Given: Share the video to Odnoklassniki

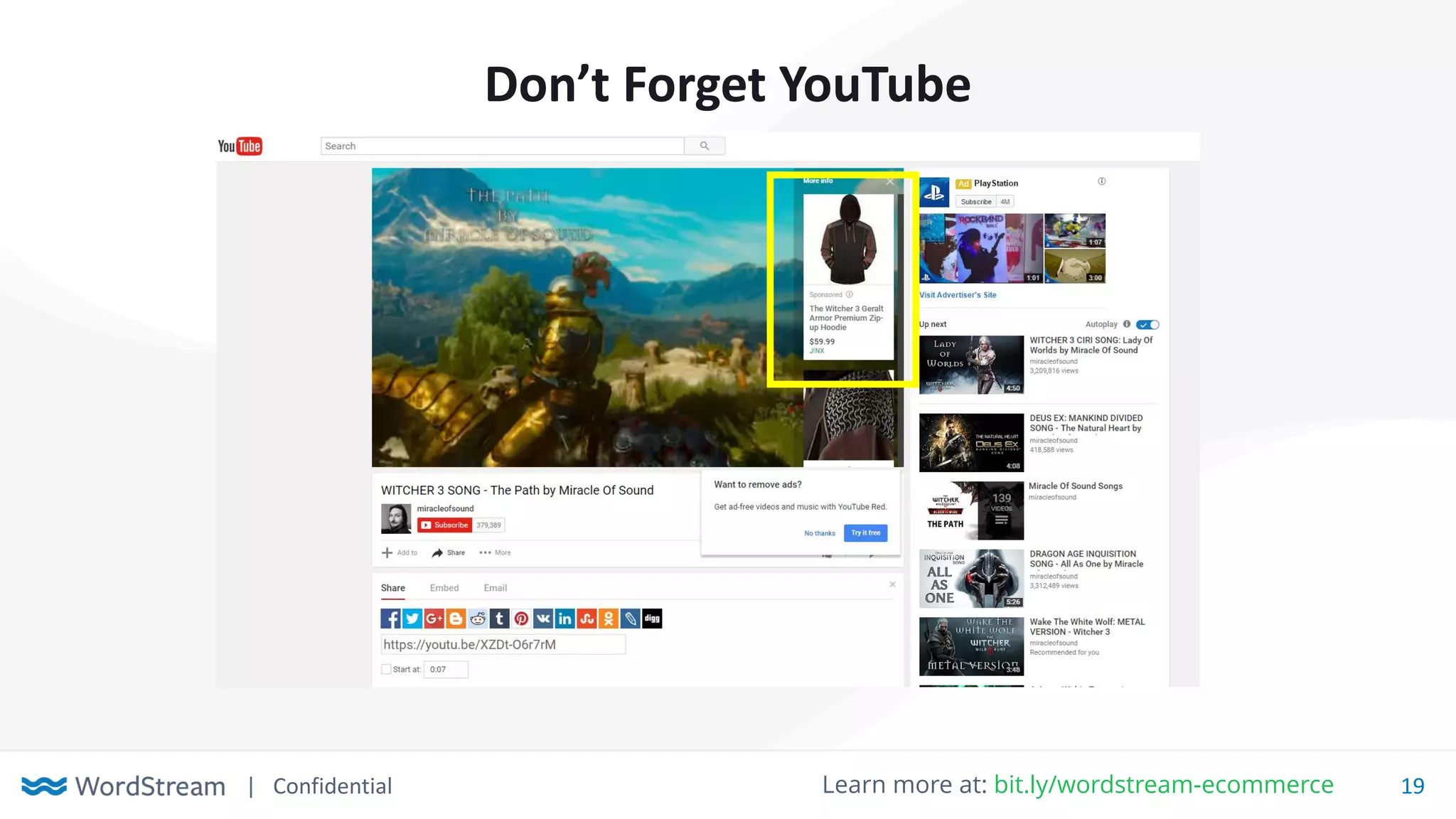Looking at the screenshot, I should point(609,619).
